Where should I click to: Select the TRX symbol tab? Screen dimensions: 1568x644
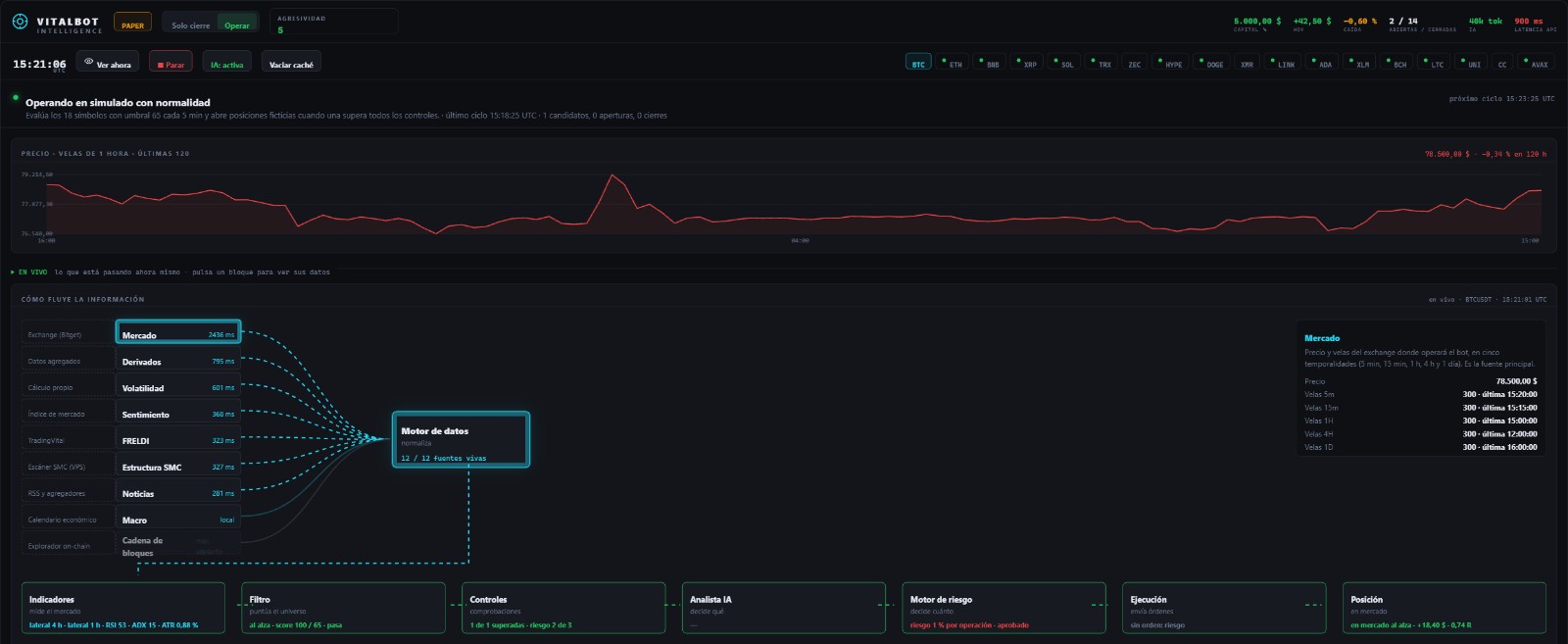coord(1101,63)
